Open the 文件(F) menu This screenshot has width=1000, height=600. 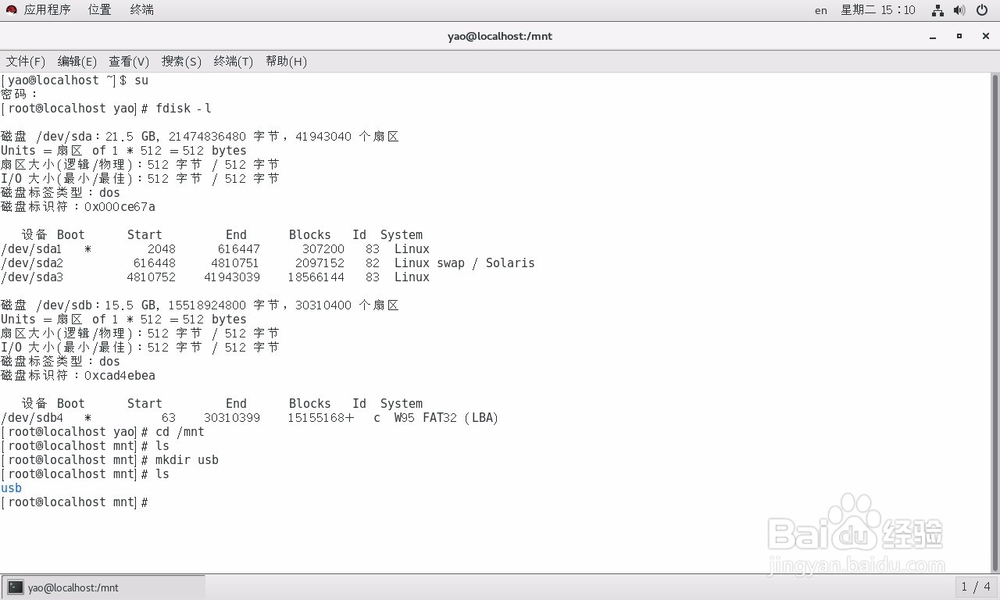click(26, 61)
